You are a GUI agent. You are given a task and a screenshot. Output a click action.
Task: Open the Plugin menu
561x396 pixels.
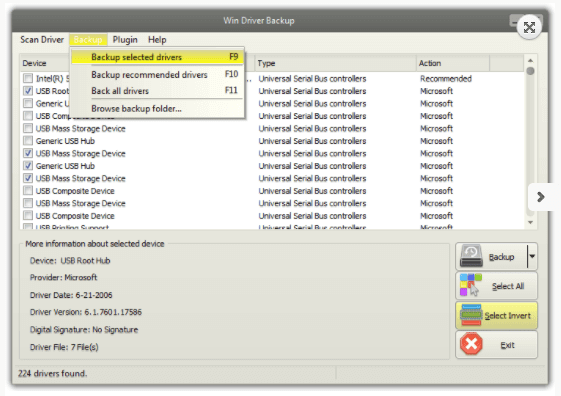click(125, 39)
